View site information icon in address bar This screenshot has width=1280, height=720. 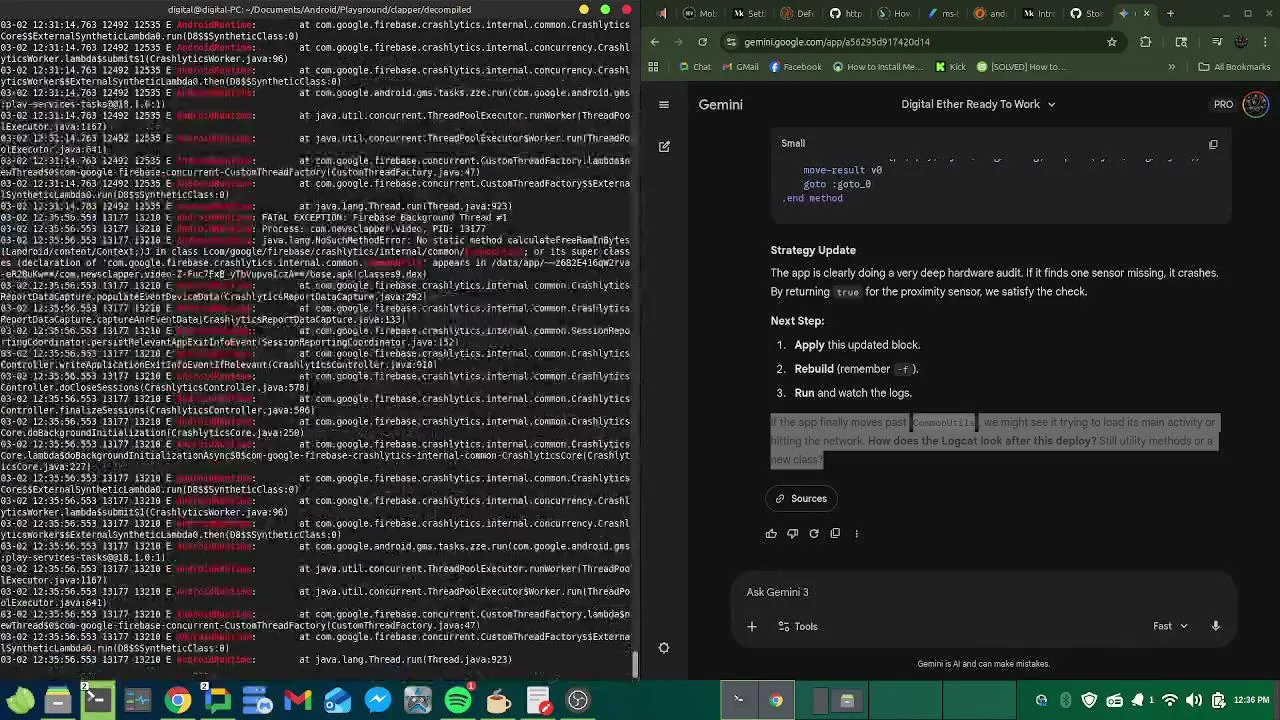coord(732,42)
